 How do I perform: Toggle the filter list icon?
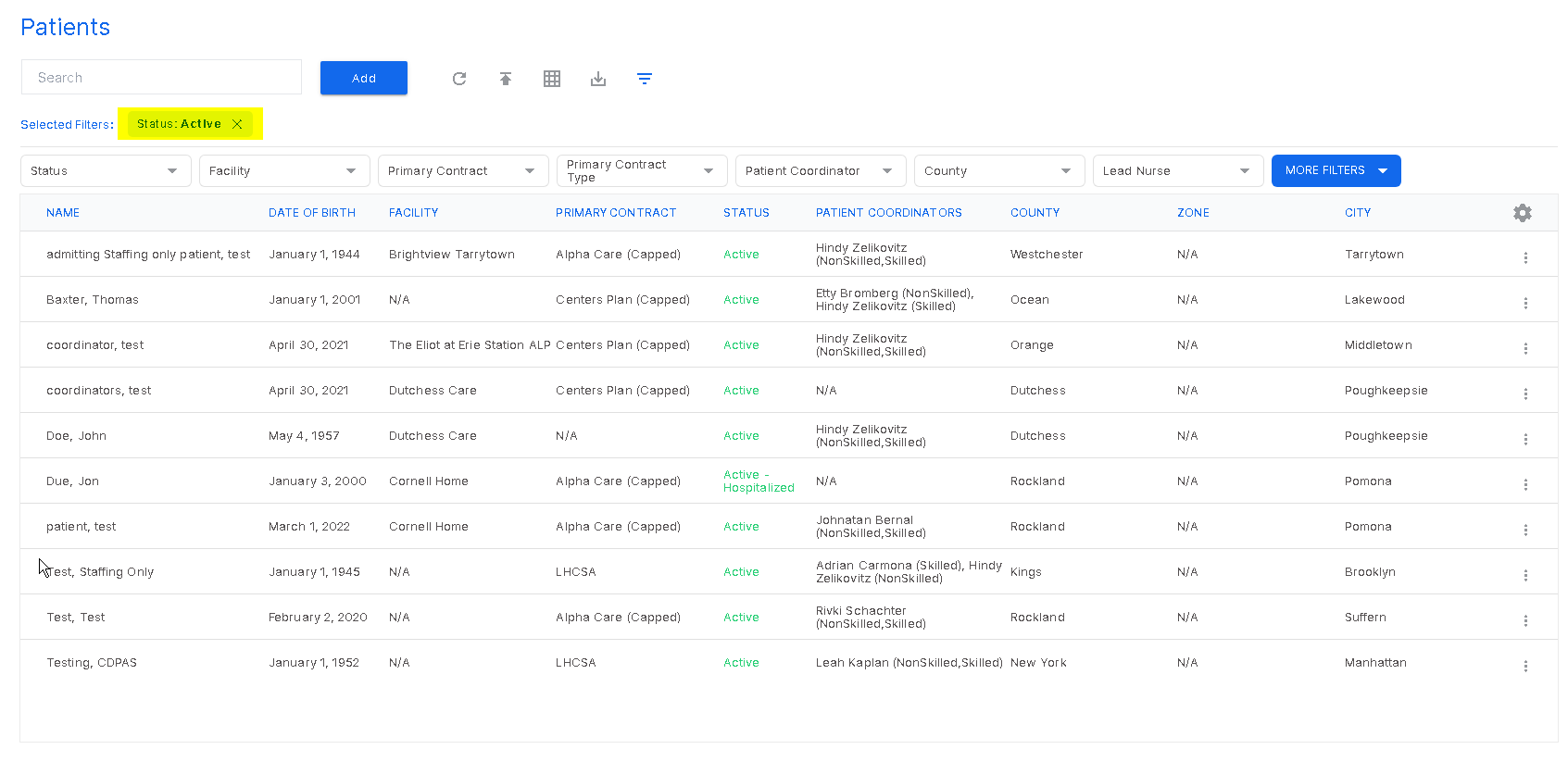pyautogui.click(x=645, y=79)
